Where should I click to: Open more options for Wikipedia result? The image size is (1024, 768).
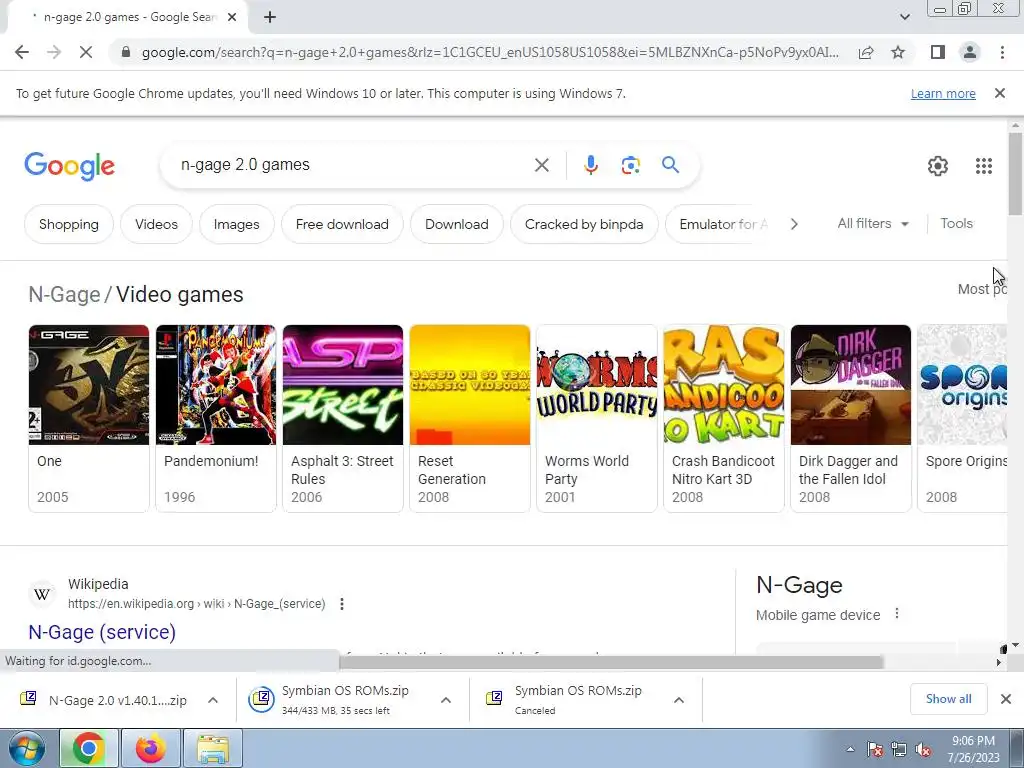342,604
